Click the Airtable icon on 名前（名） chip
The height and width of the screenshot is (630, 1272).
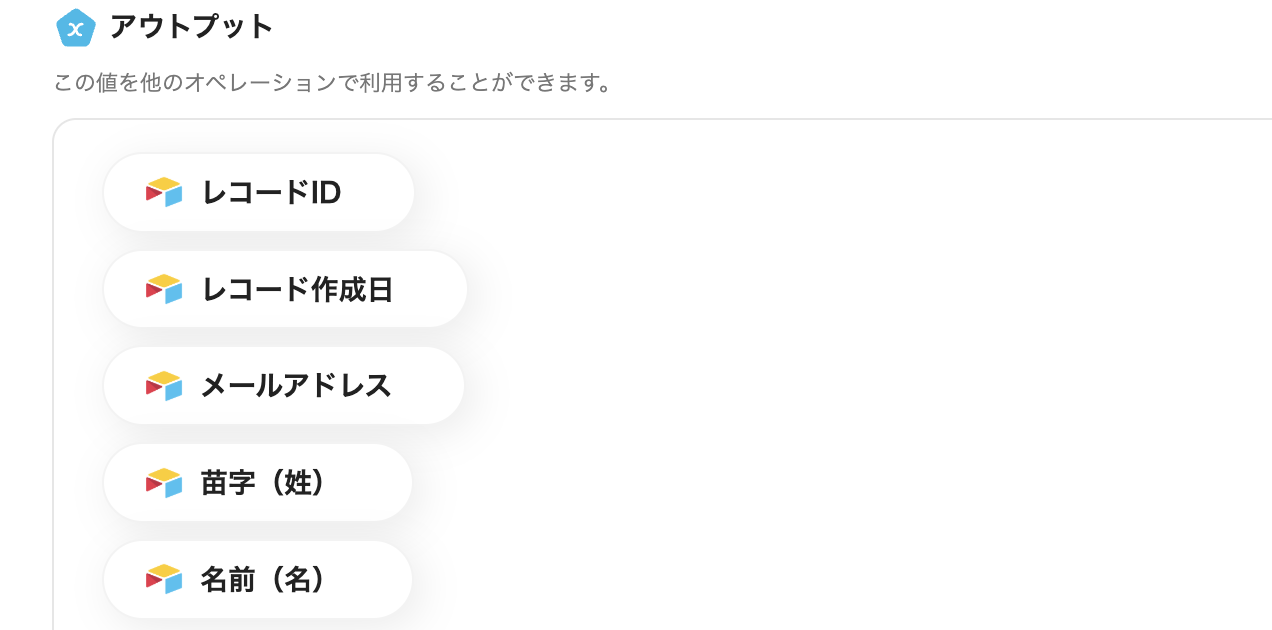[x=164, y=579]
